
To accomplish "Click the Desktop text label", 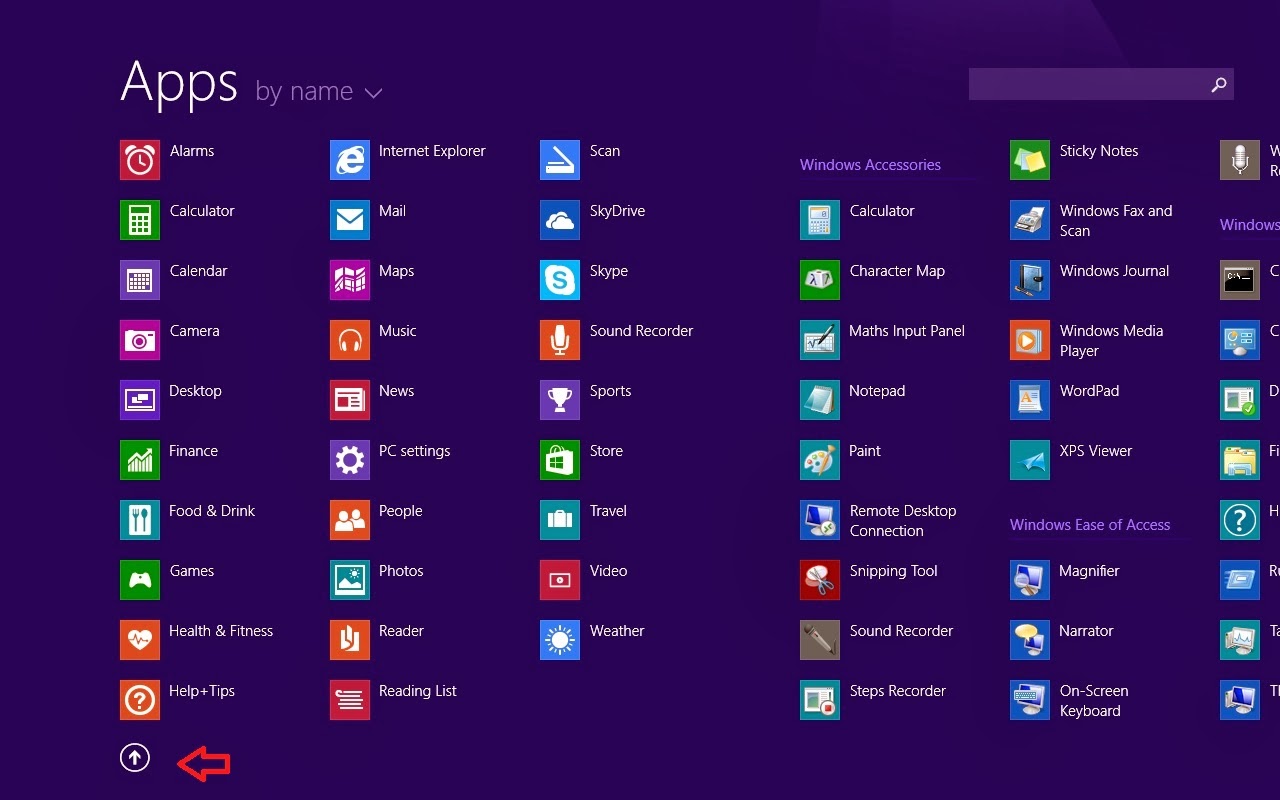I will pyautogui.click(x=195, y=391).
